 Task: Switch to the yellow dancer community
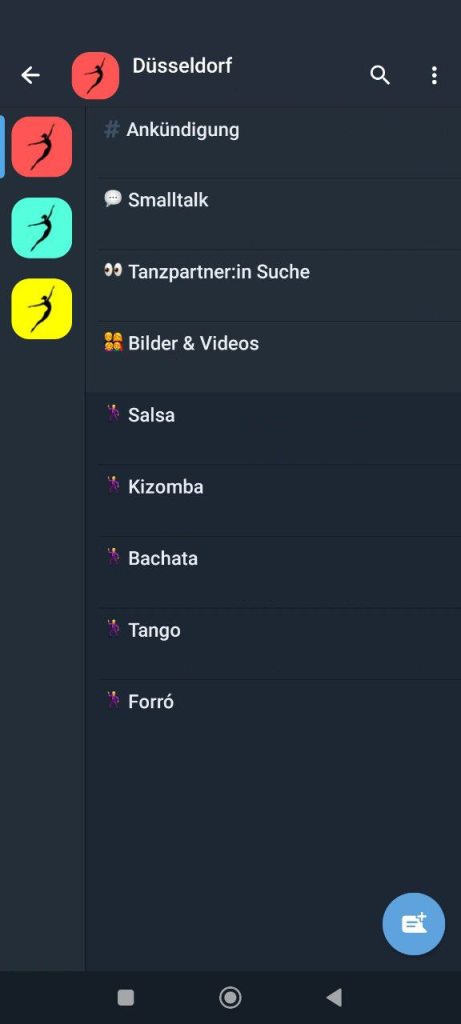(x=42, y=309)
